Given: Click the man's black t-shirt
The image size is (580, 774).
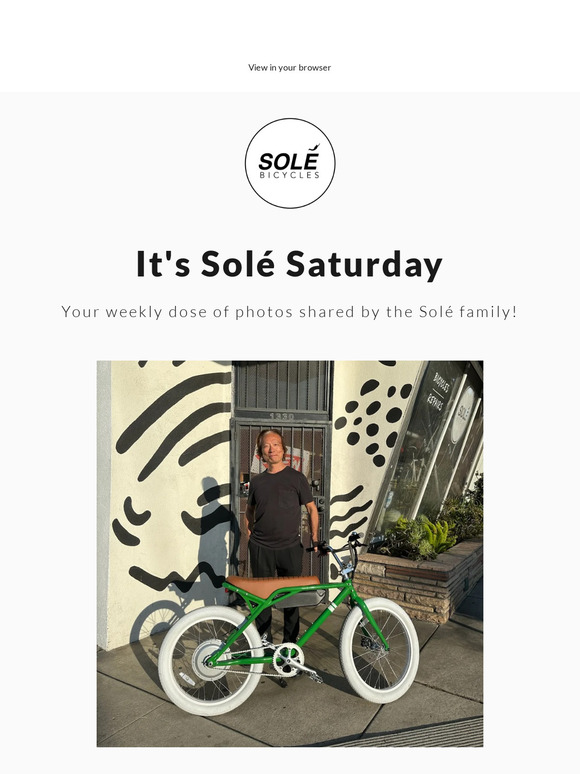Looking at the screenshot, I should (278, 508).
